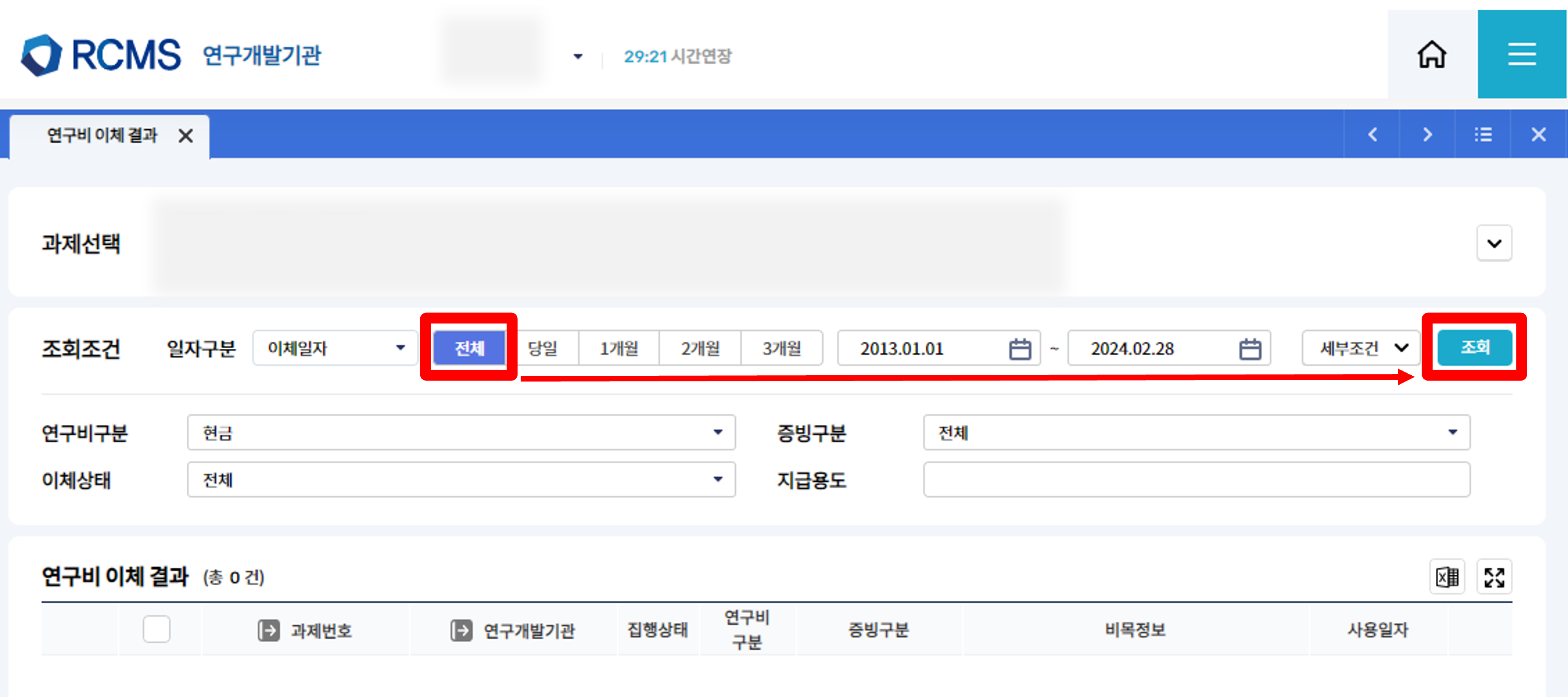The height and width of the screenshot is (697, 1568).
Task: Open the 연구비구분 현금 dropdown
Action: [x=461, y=433]
